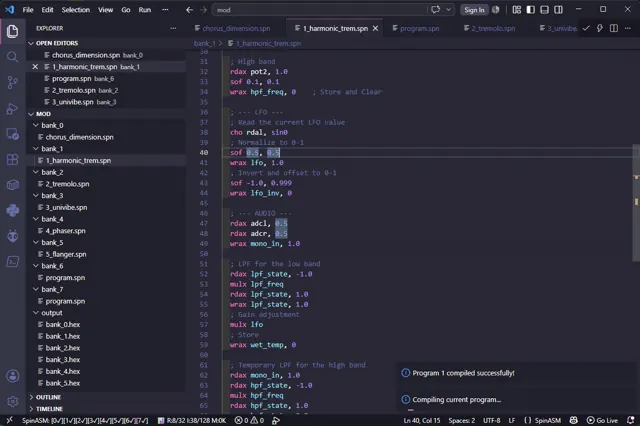Collapse the MOD folder section
The image size is (640, 426).
pyautogui.click(x=31, y=114)
